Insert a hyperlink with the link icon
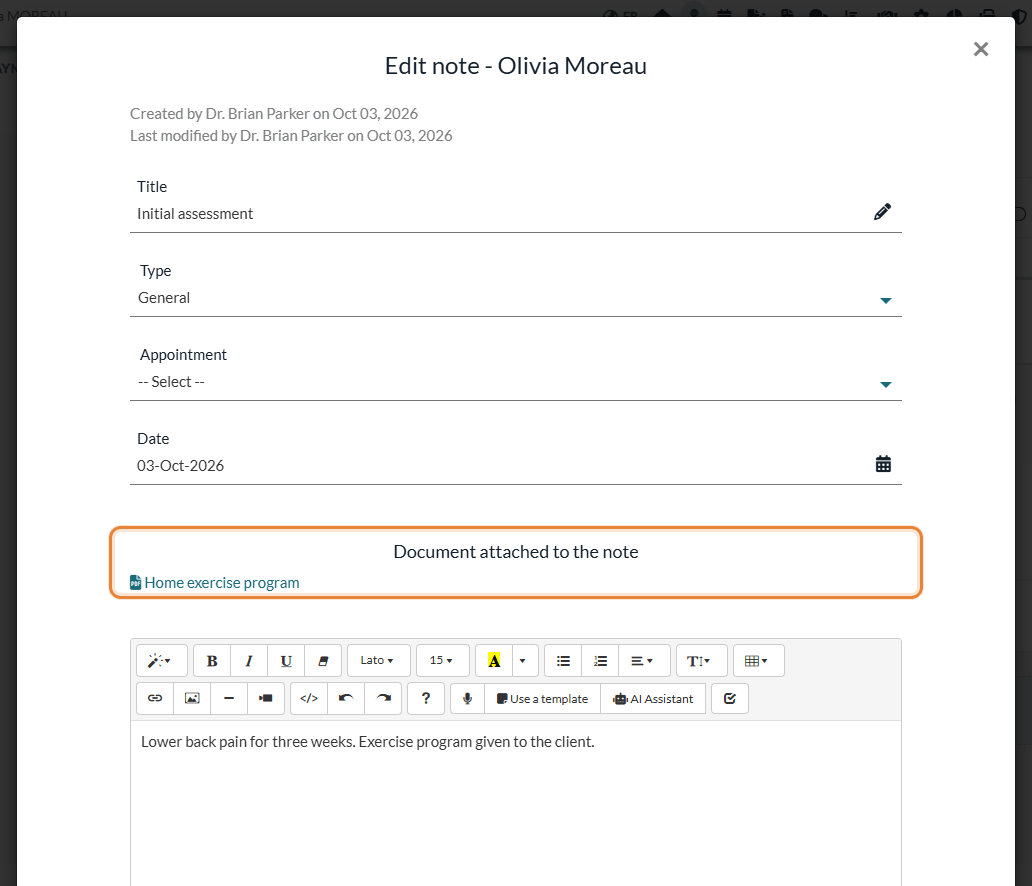This screenshot has width=1032, height=886. (x=155, y=698)
